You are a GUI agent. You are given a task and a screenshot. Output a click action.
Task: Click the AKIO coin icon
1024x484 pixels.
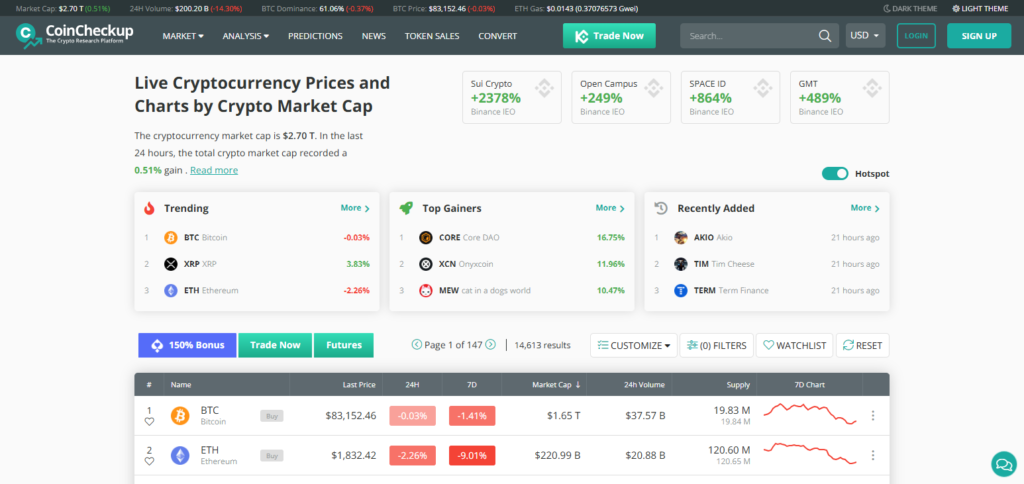[680, 237]
